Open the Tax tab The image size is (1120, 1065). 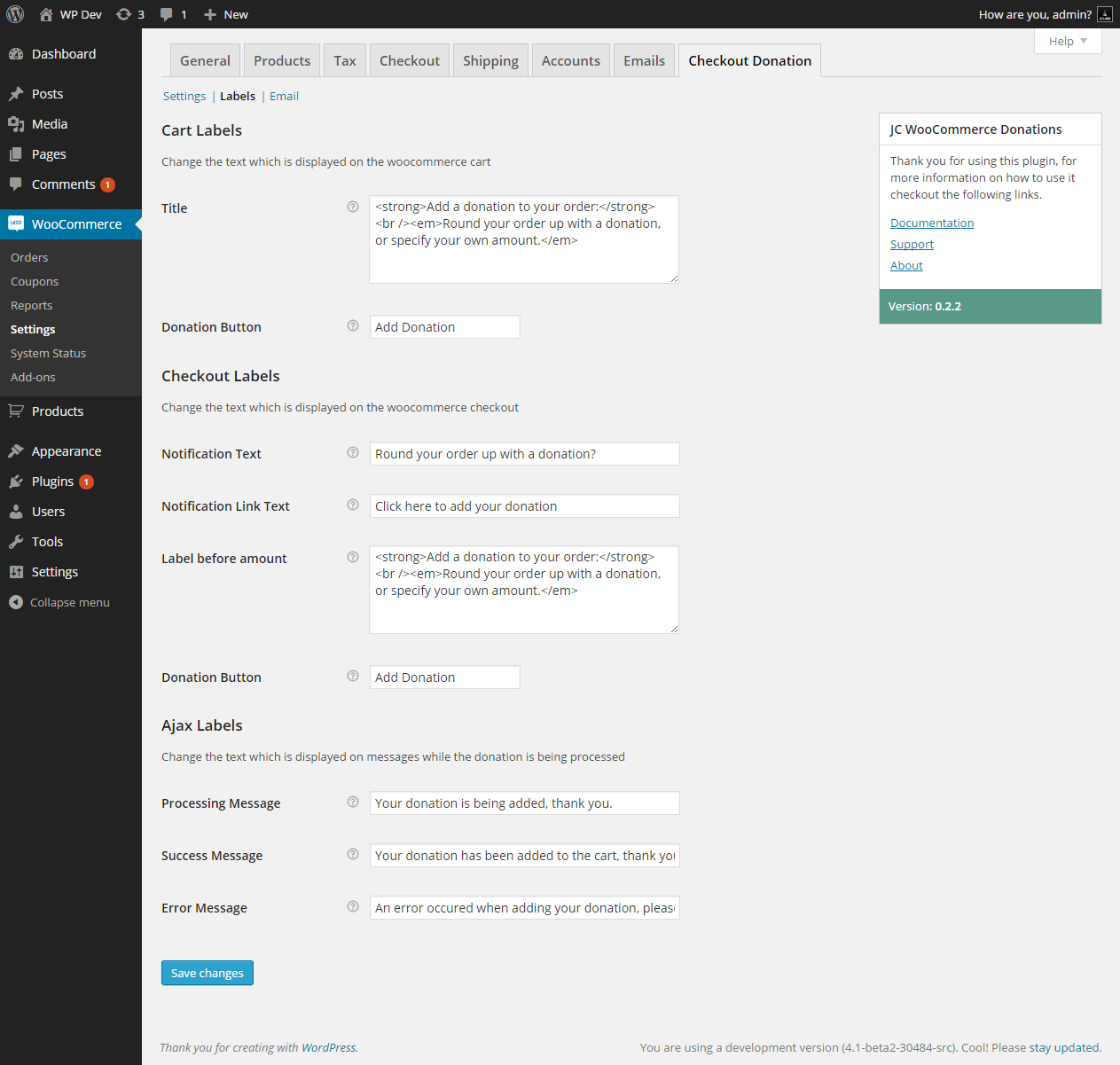click(345, 60)
